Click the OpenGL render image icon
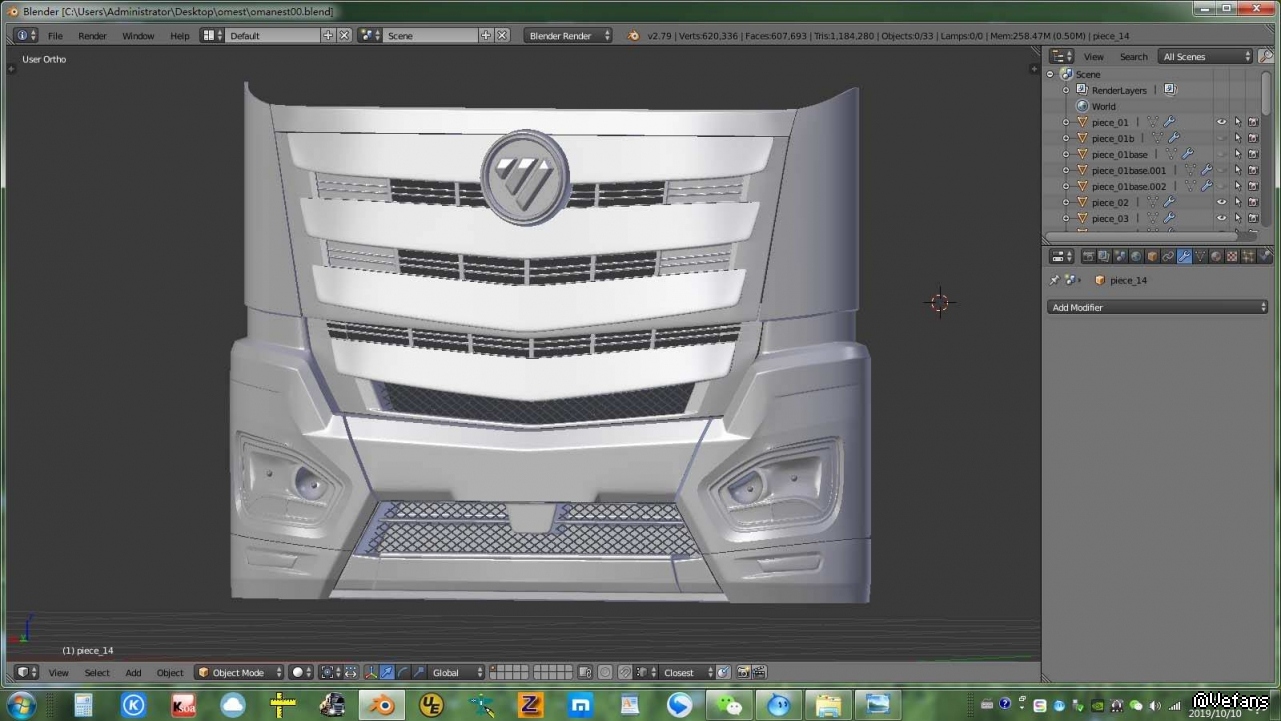 pos(743,673)
